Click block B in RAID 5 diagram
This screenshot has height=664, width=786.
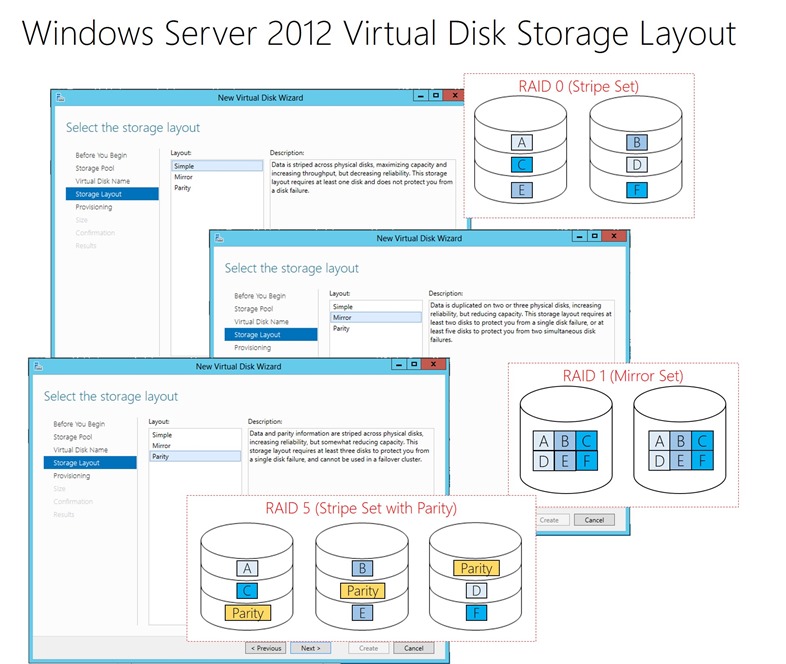[x=362, y=568]
